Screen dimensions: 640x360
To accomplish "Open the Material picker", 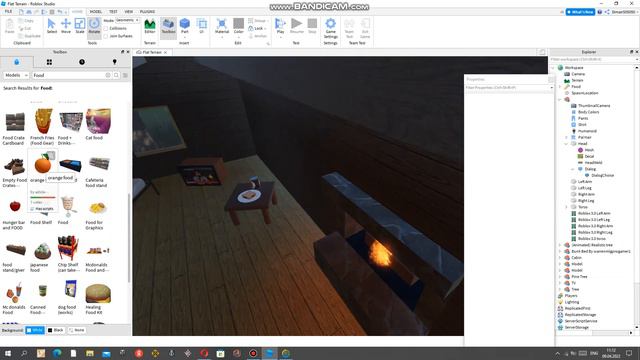I will (222, 27).
